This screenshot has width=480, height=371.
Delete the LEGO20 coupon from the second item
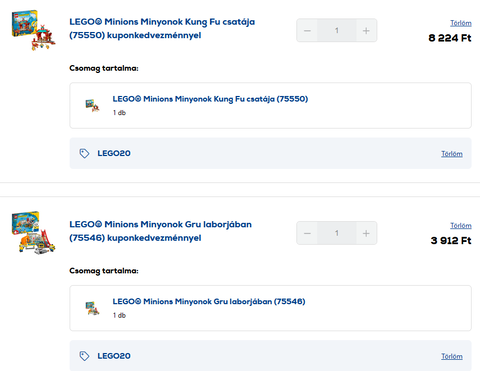452,356
